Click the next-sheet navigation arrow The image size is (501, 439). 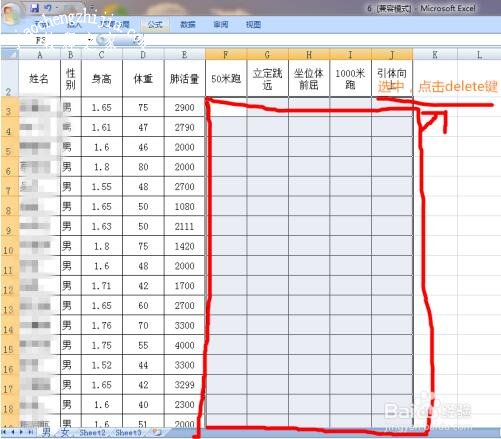(21, 432)
